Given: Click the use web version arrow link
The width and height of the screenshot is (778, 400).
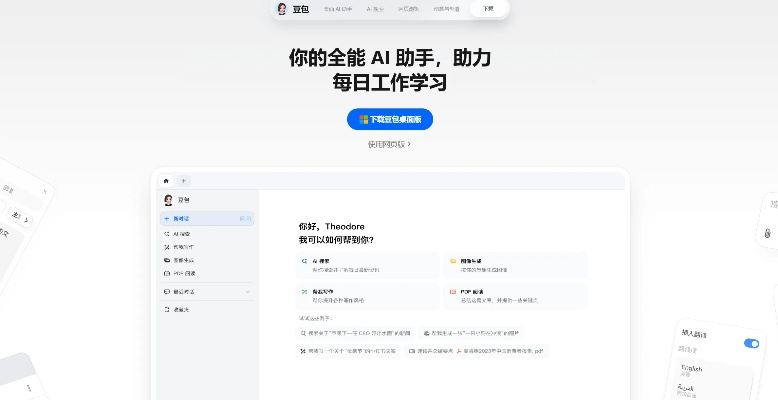Looking at the screenshot, I should 389,144.
